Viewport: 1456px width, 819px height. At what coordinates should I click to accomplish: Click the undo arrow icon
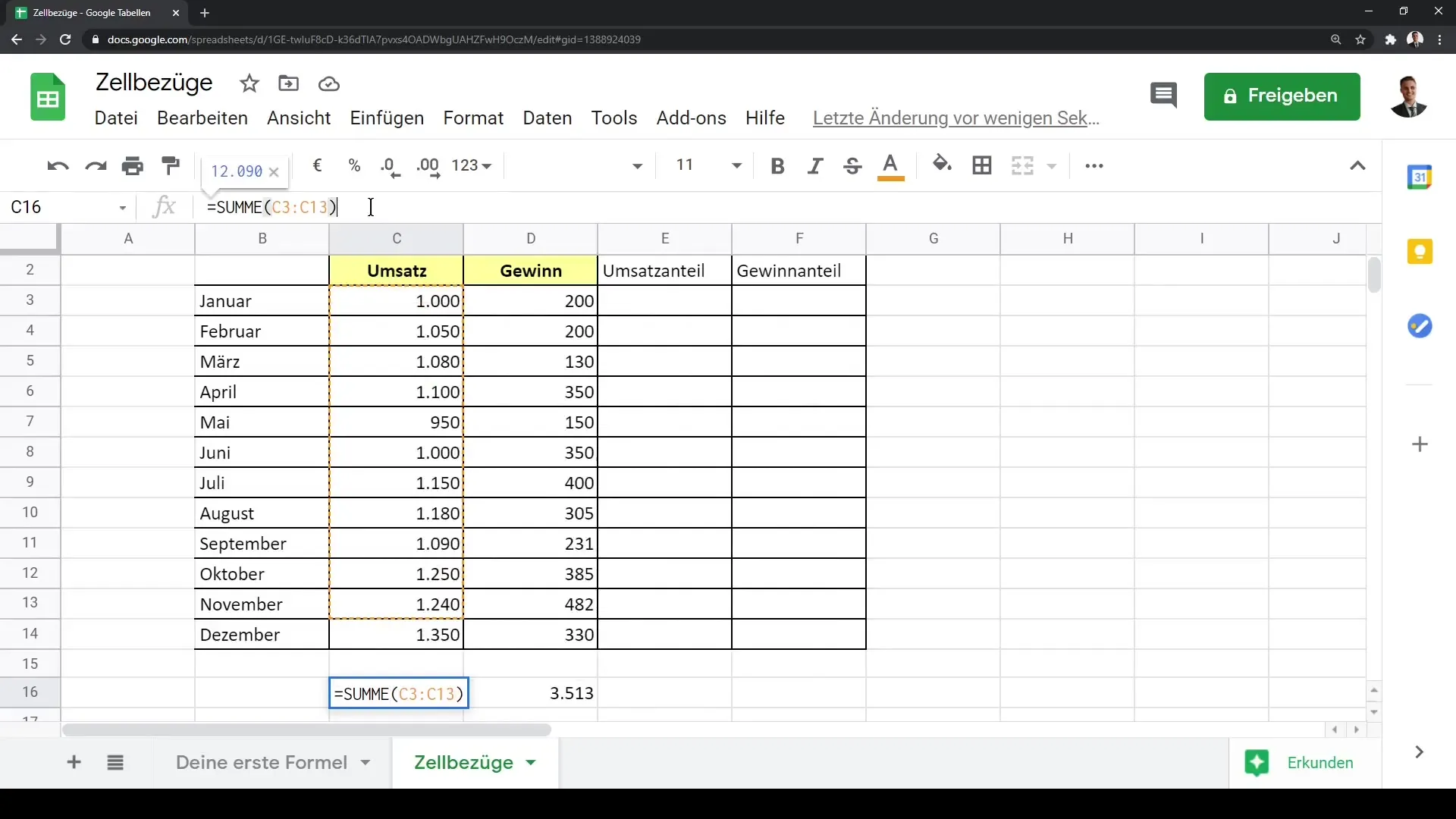(x=58, y=166)
